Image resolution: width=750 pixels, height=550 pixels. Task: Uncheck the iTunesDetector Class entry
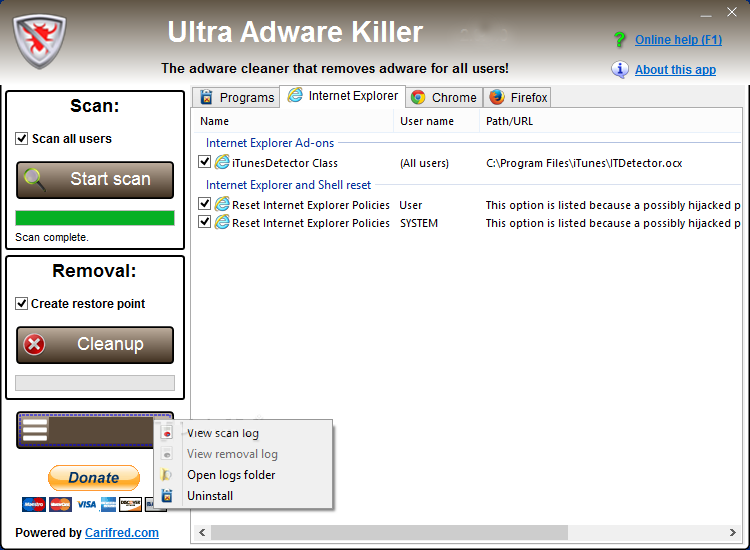pos(204,162)
